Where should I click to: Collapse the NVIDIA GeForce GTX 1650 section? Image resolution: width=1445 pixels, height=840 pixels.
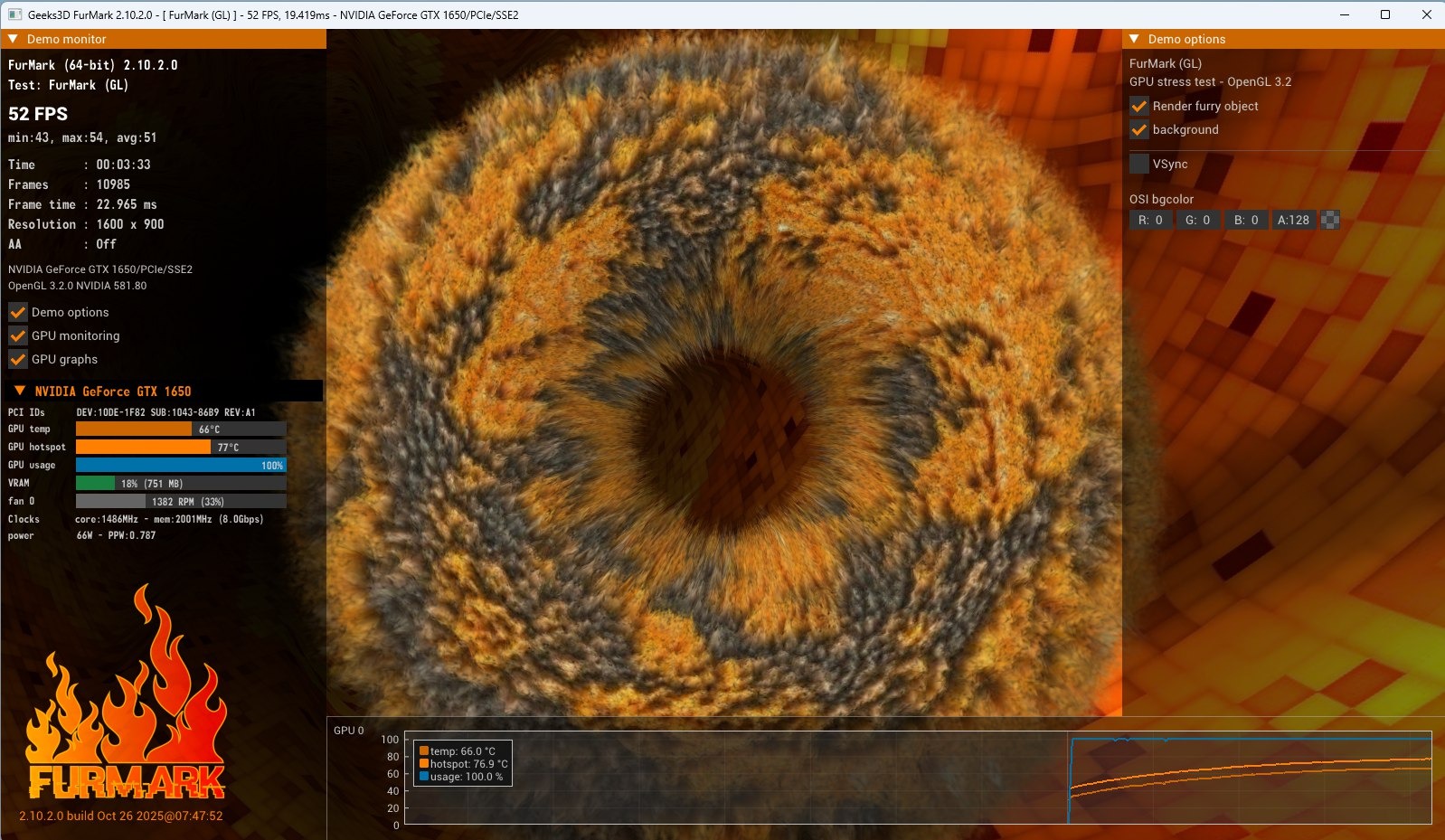[x=20, y=391]
